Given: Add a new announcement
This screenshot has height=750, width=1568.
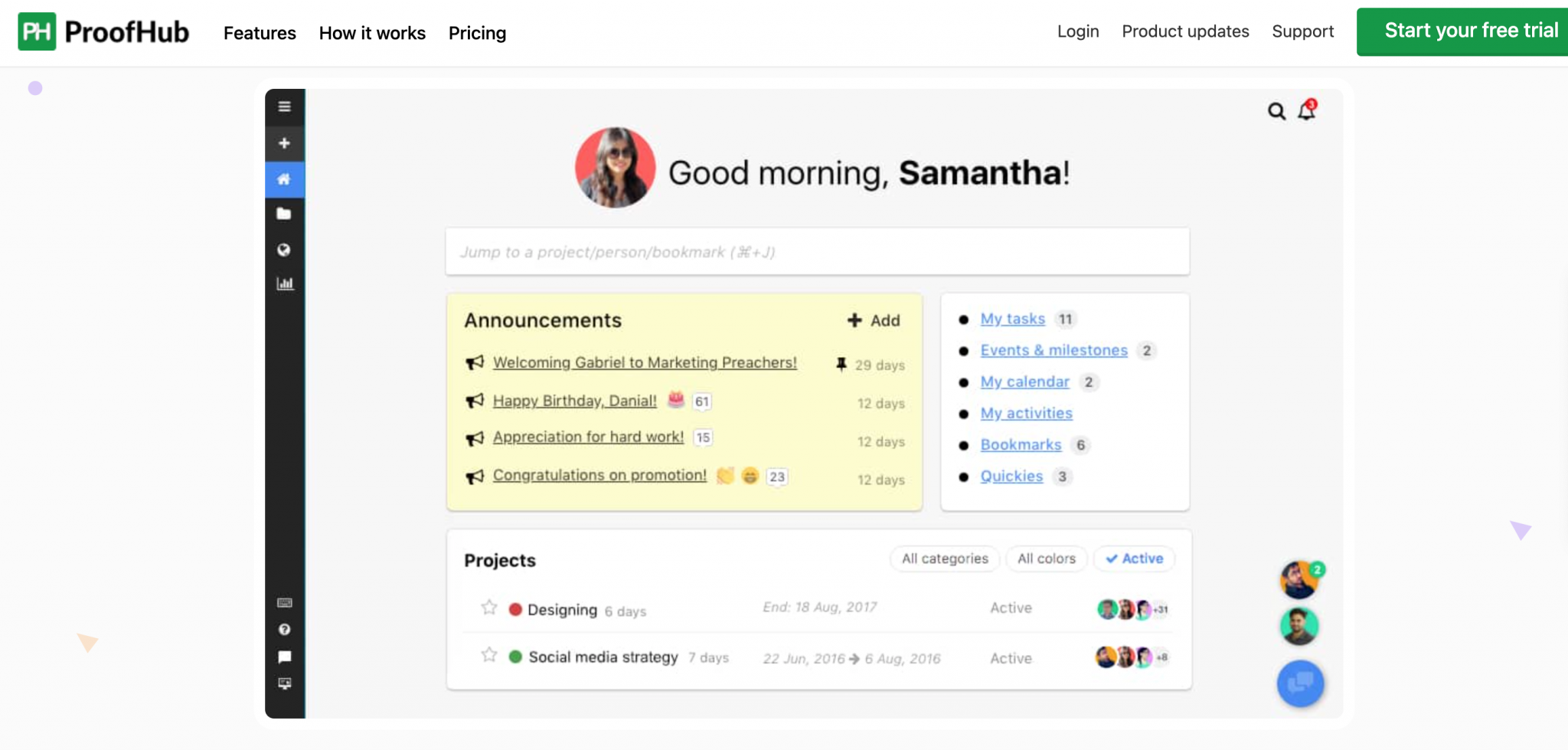Looking at the screenshot, I should (x=874, y=320).
